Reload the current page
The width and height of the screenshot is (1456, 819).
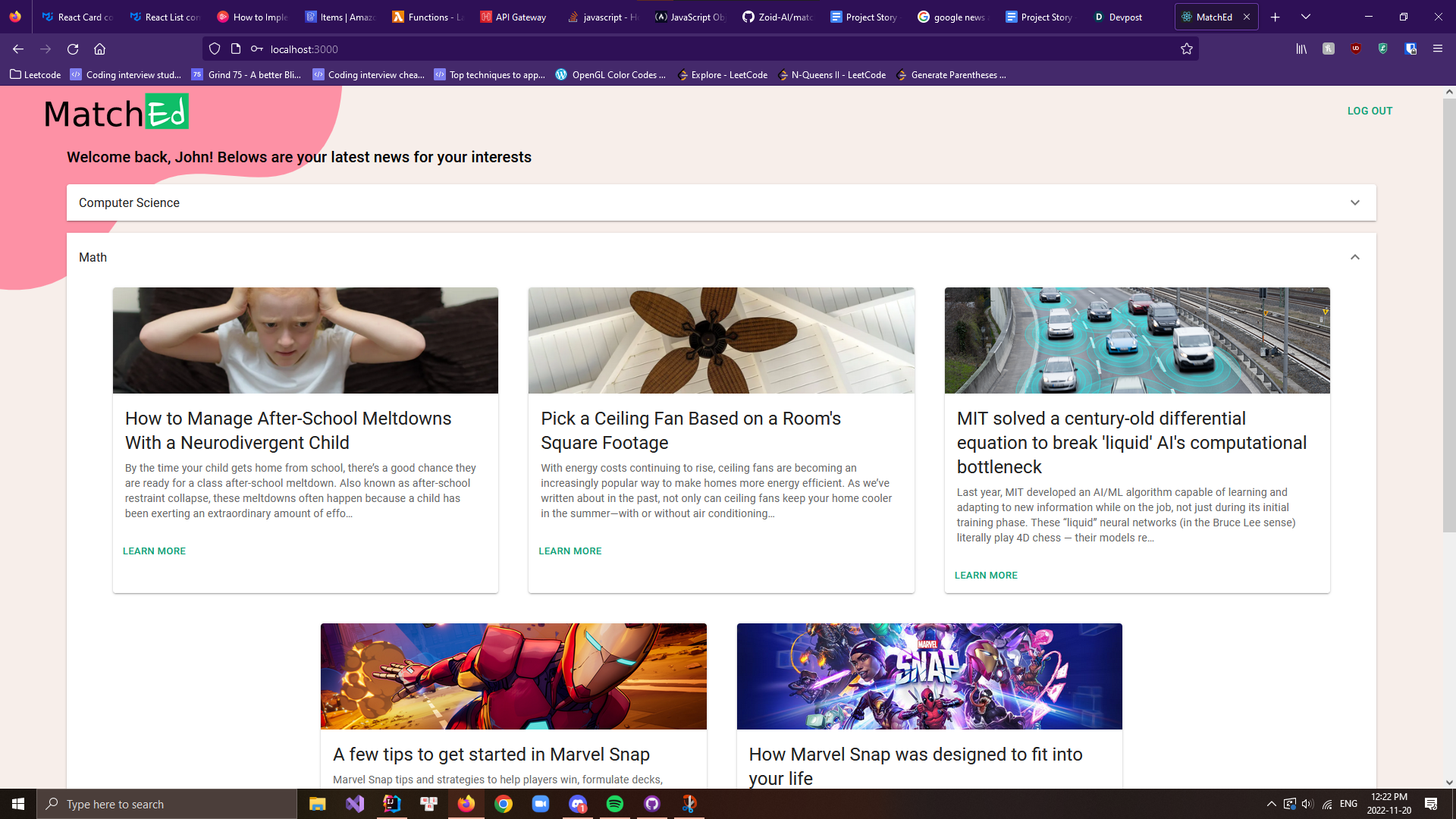coord(73,49)
